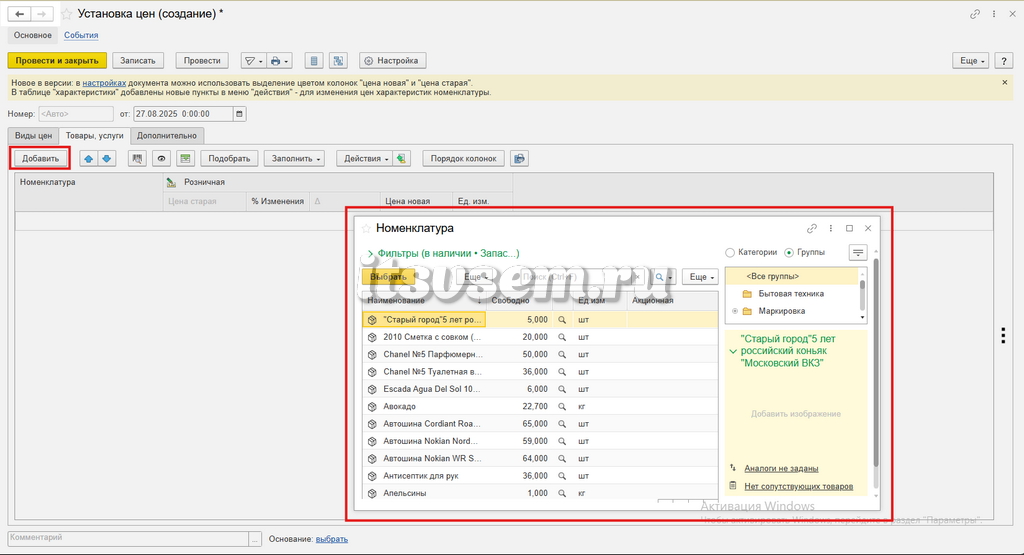Click the barcode search icon

point(137,159)
